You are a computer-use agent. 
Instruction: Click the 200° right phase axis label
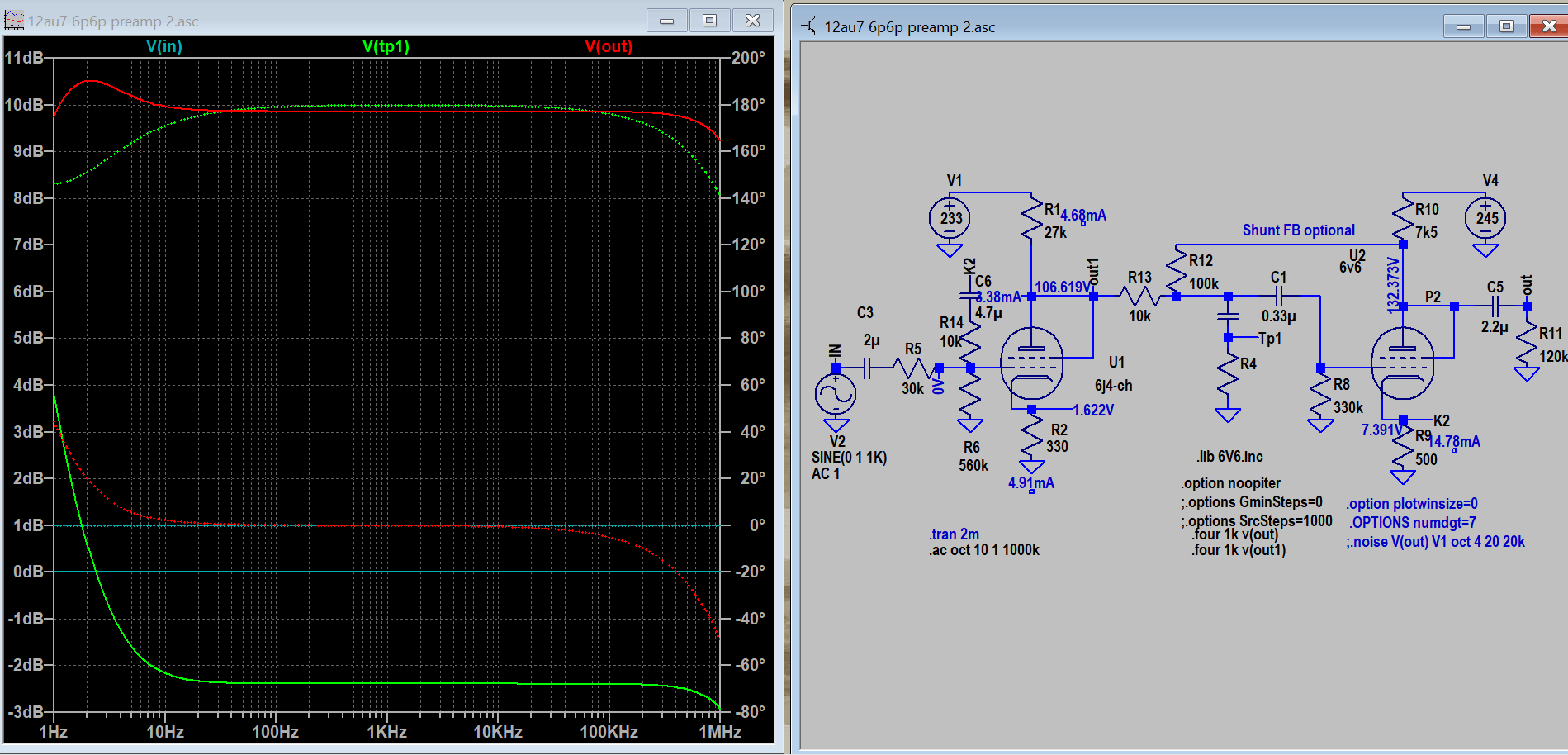pos(748,58)
